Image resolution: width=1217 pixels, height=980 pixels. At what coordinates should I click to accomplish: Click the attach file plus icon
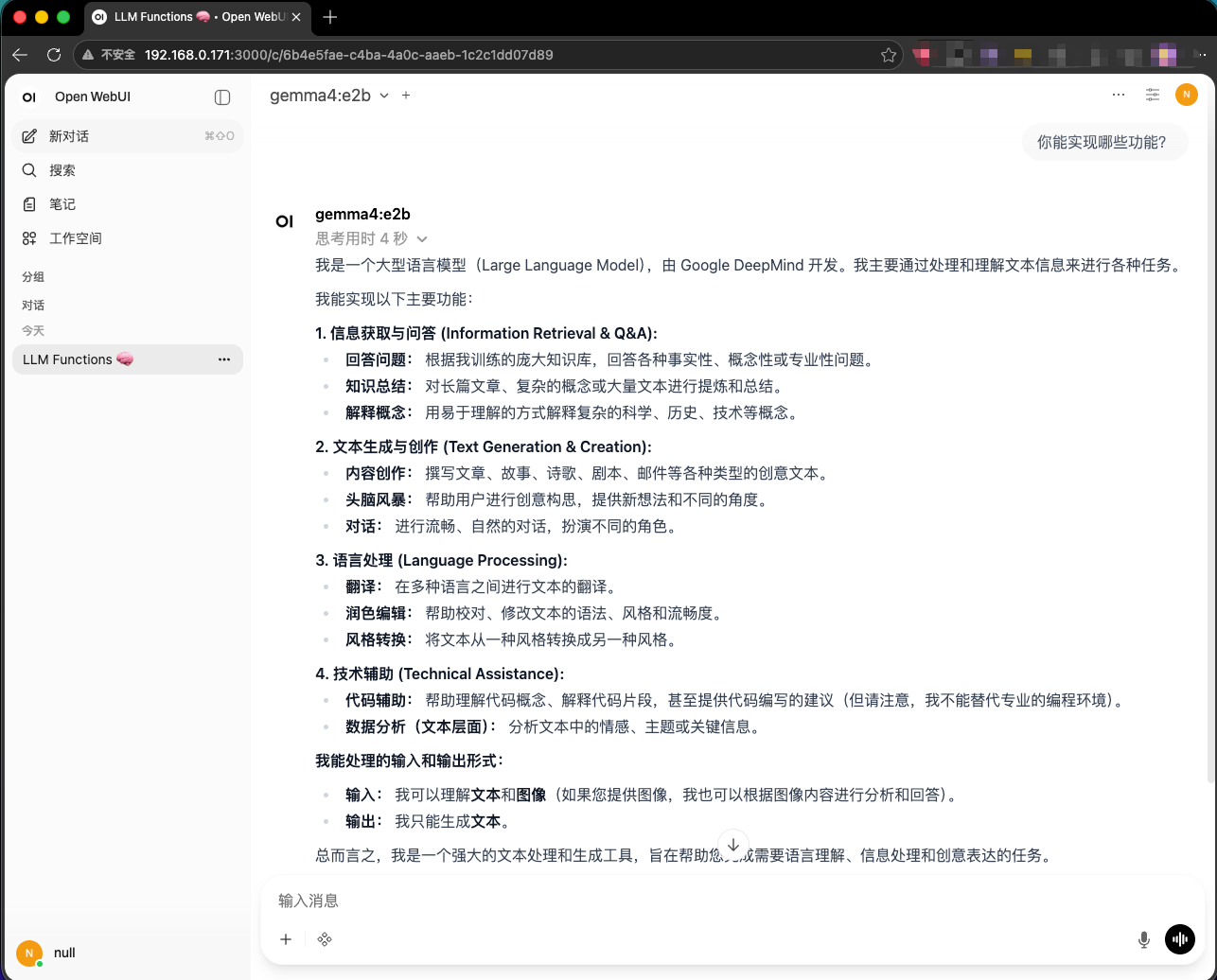[x=286, y=939]
